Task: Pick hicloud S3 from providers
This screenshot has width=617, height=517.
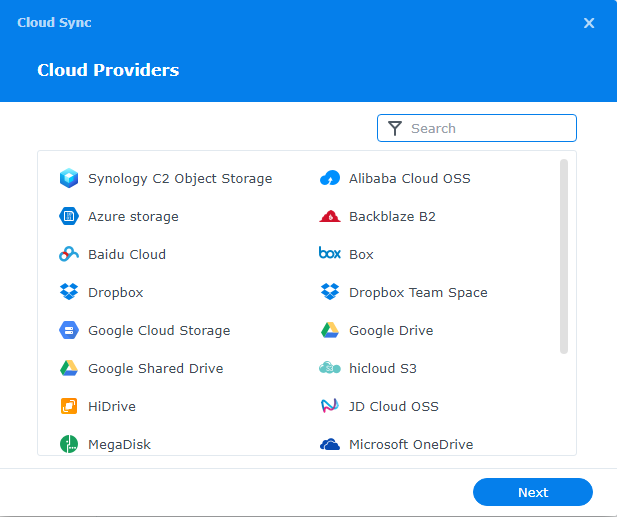Action: coord(382,369)
